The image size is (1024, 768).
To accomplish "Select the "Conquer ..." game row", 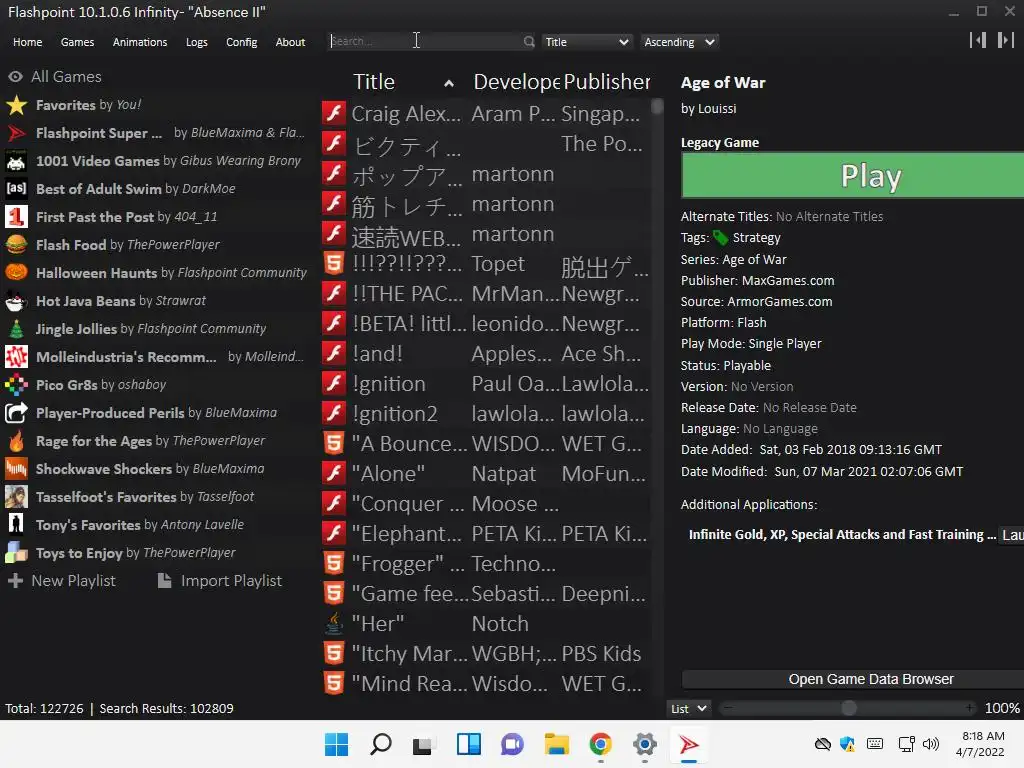I will point(486,504).
